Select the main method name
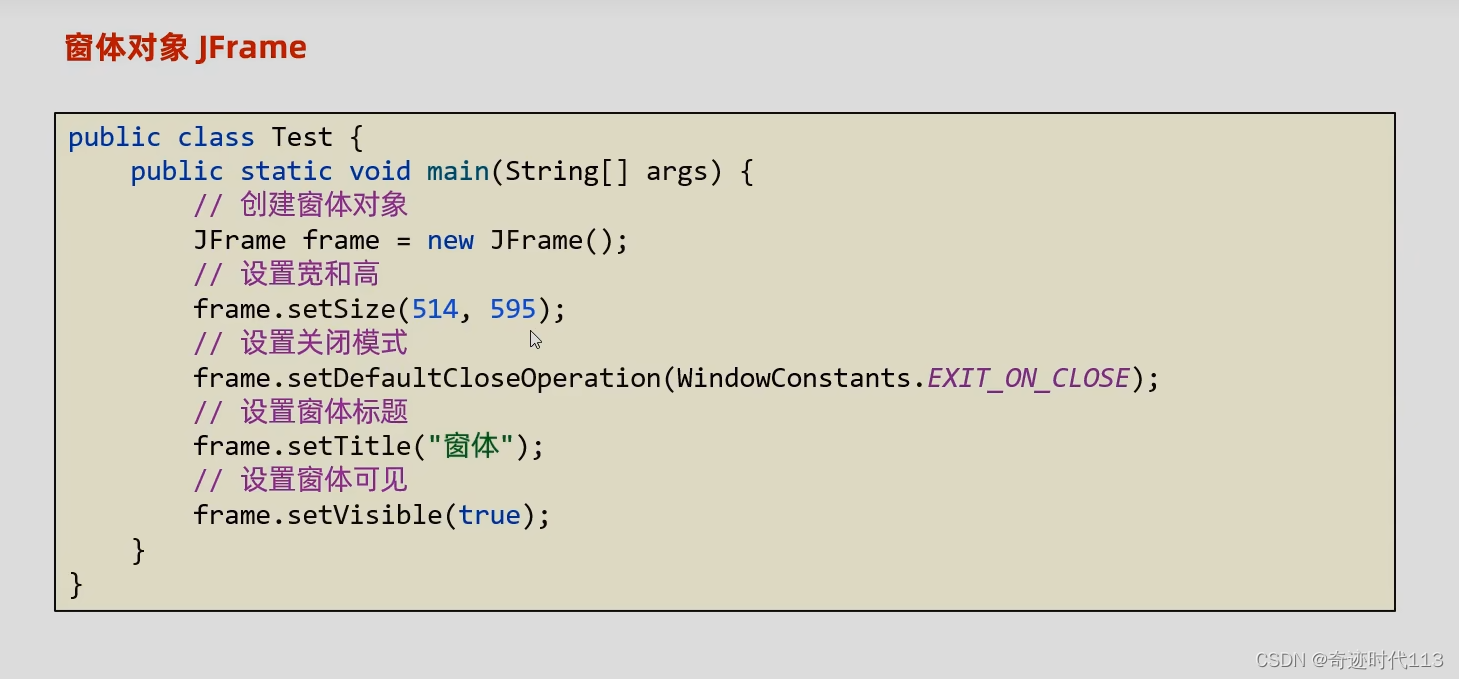 pos(457,171)
